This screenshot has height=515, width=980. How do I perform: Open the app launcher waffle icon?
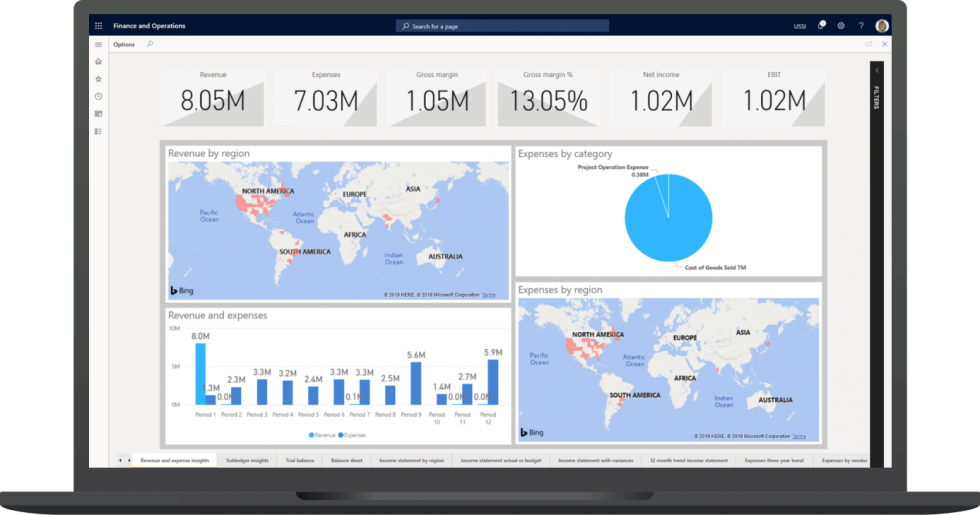98,26
